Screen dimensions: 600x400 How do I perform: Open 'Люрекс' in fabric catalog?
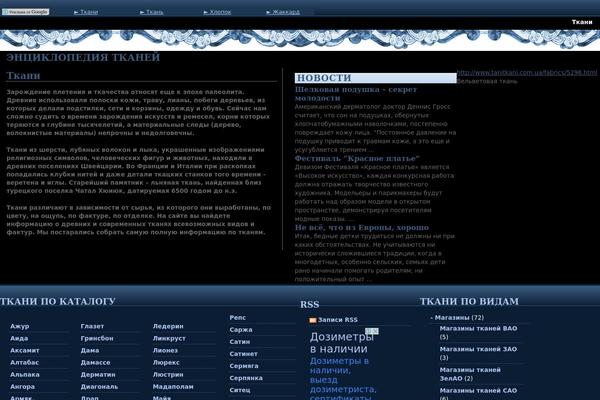166,362
